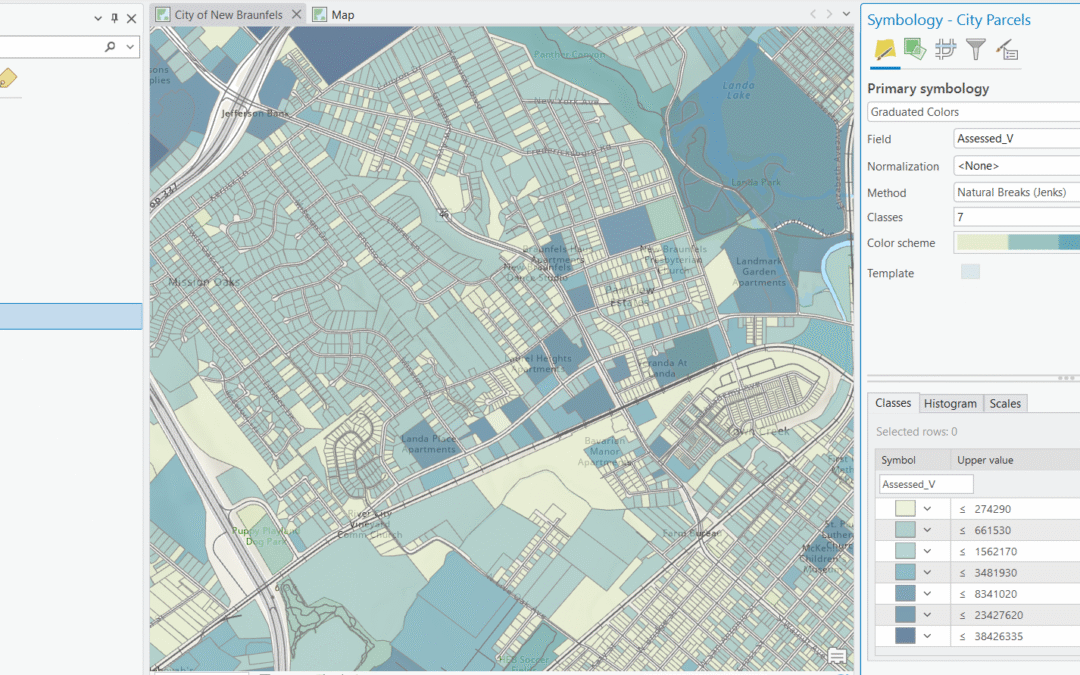Viewport: 1080px width, 675px height.
Task: Click the Template symbol swatch
Action: click(968, 271)
